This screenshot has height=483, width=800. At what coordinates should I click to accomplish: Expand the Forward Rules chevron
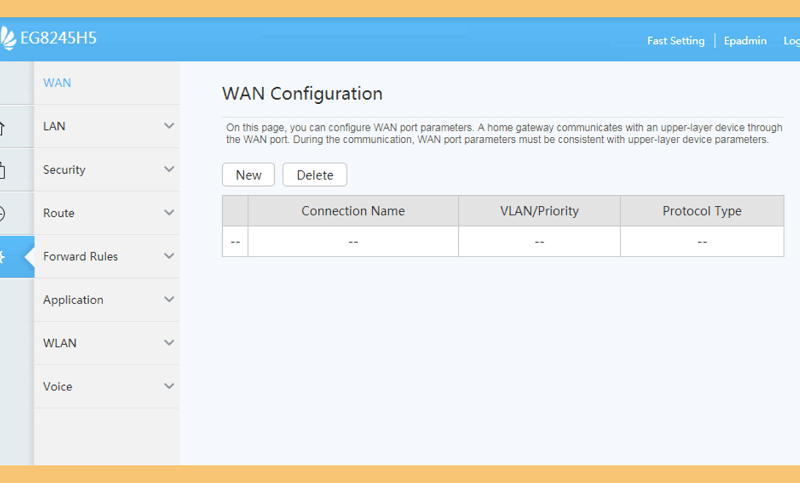pyautogui.click(x=169, y=256)
